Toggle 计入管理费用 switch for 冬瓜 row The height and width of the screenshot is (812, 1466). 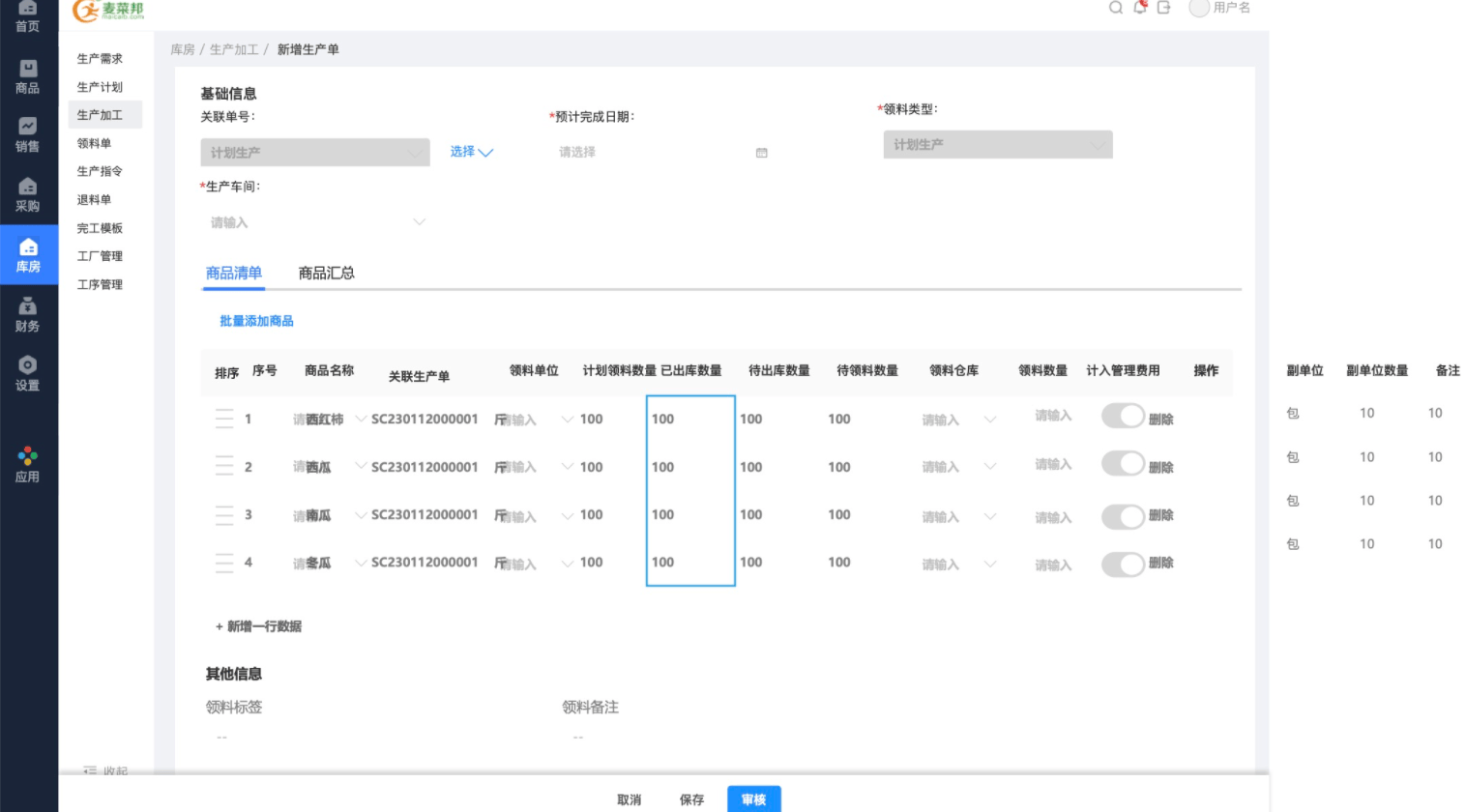point(1124,564)
